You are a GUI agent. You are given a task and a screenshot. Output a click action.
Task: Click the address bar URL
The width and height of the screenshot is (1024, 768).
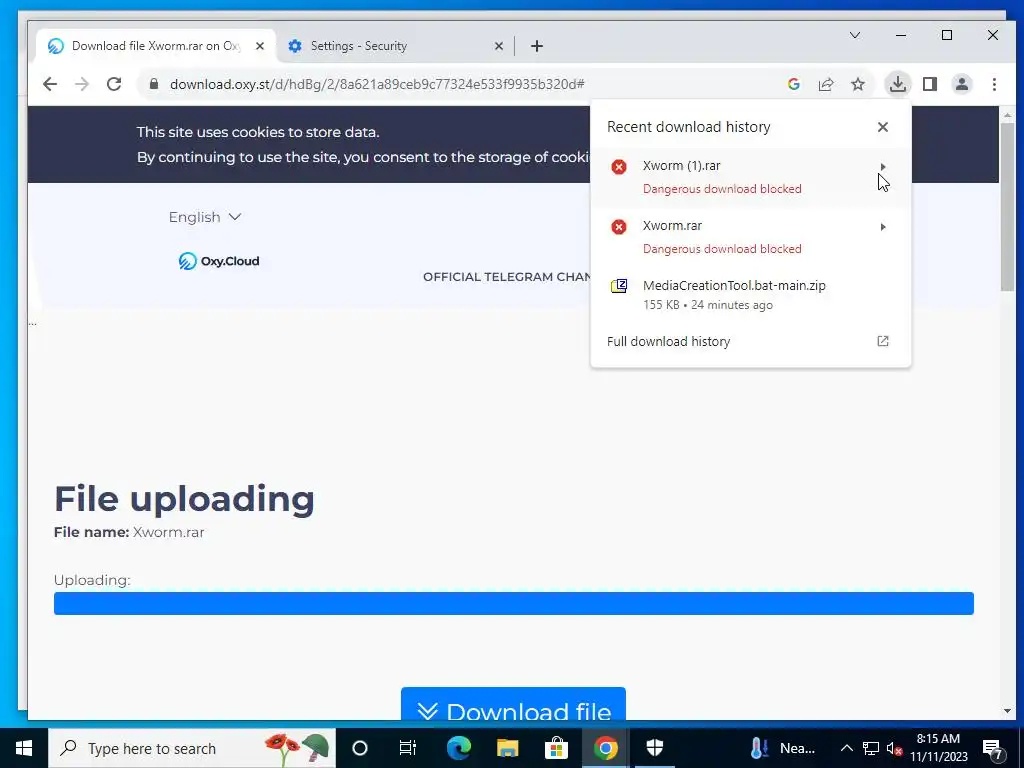point(377,84)
